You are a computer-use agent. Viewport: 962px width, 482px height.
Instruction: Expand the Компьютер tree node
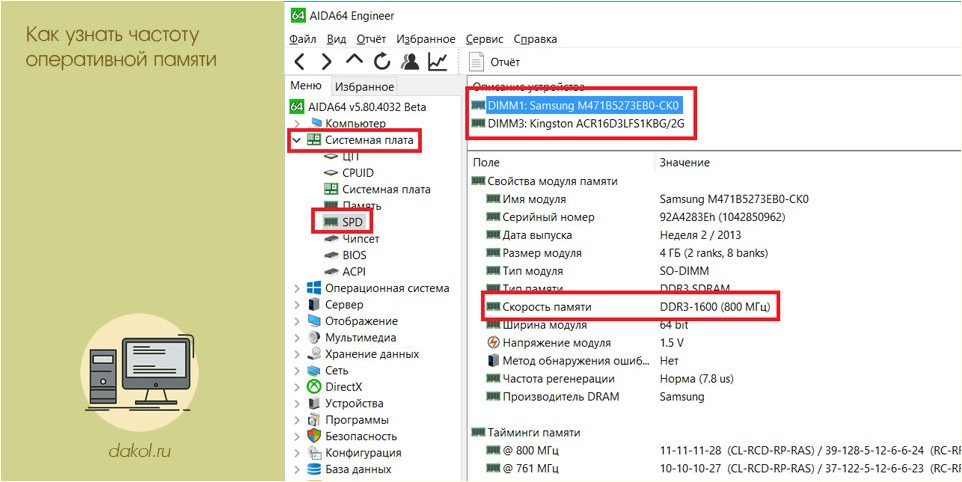297,124
